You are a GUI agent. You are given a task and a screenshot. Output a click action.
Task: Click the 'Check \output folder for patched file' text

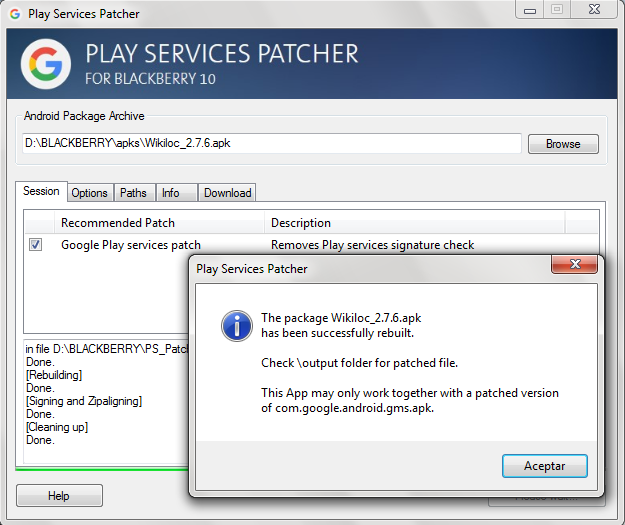click(360, 363)
